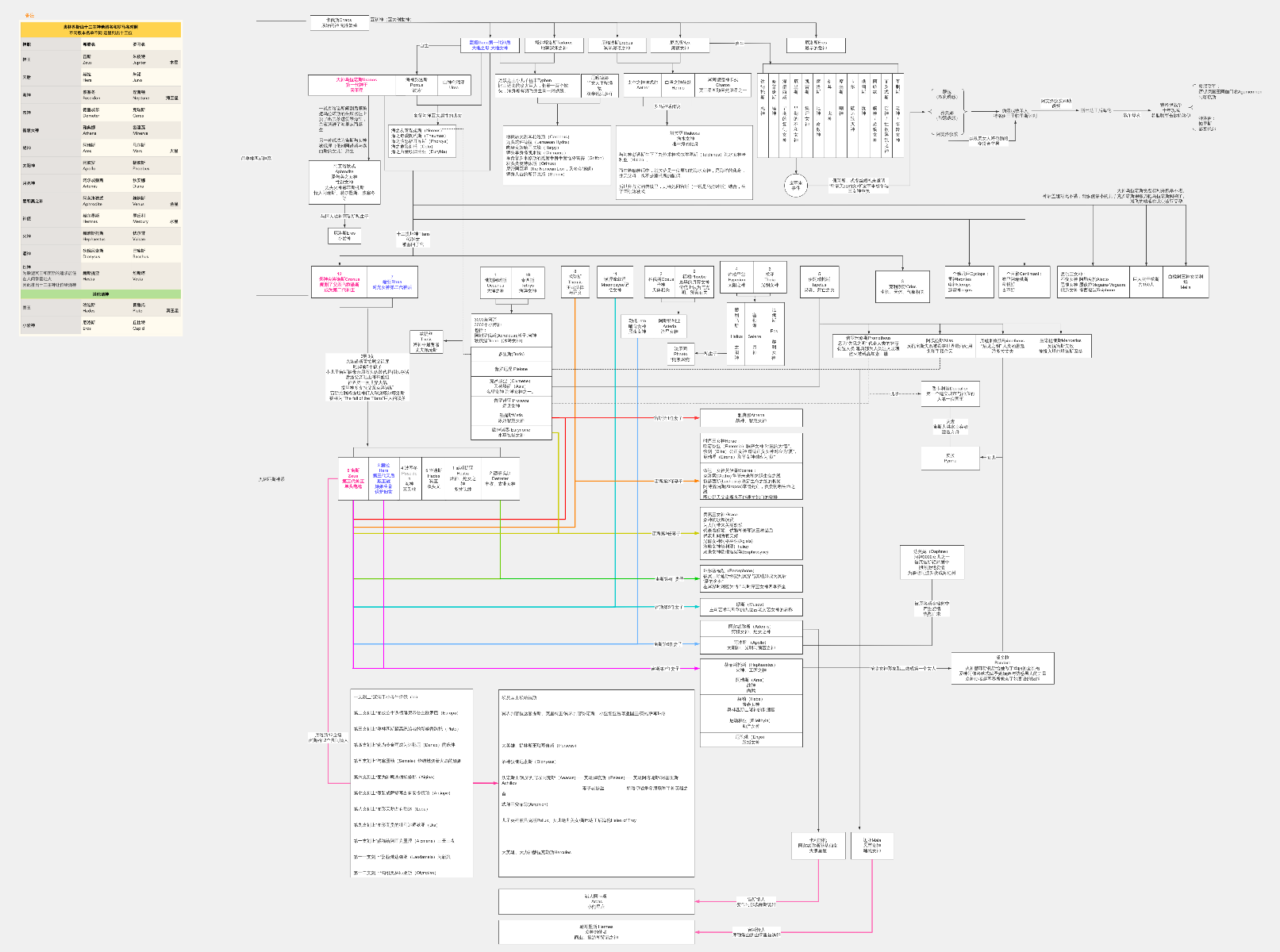Screen dimensions: 1280x952
Task: Click the Aphrodite description box
Action: 344,182
